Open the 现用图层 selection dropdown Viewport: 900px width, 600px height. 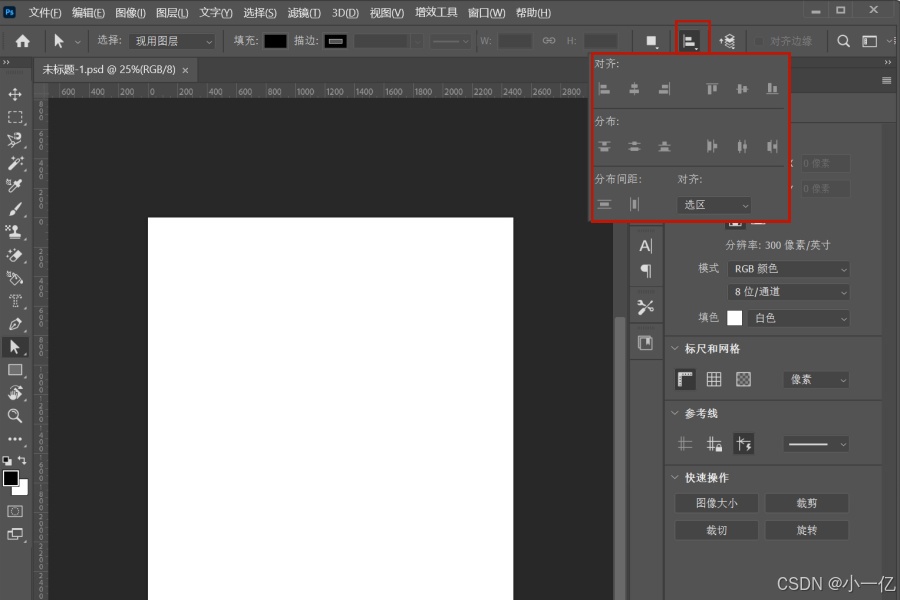pos(172,41)
